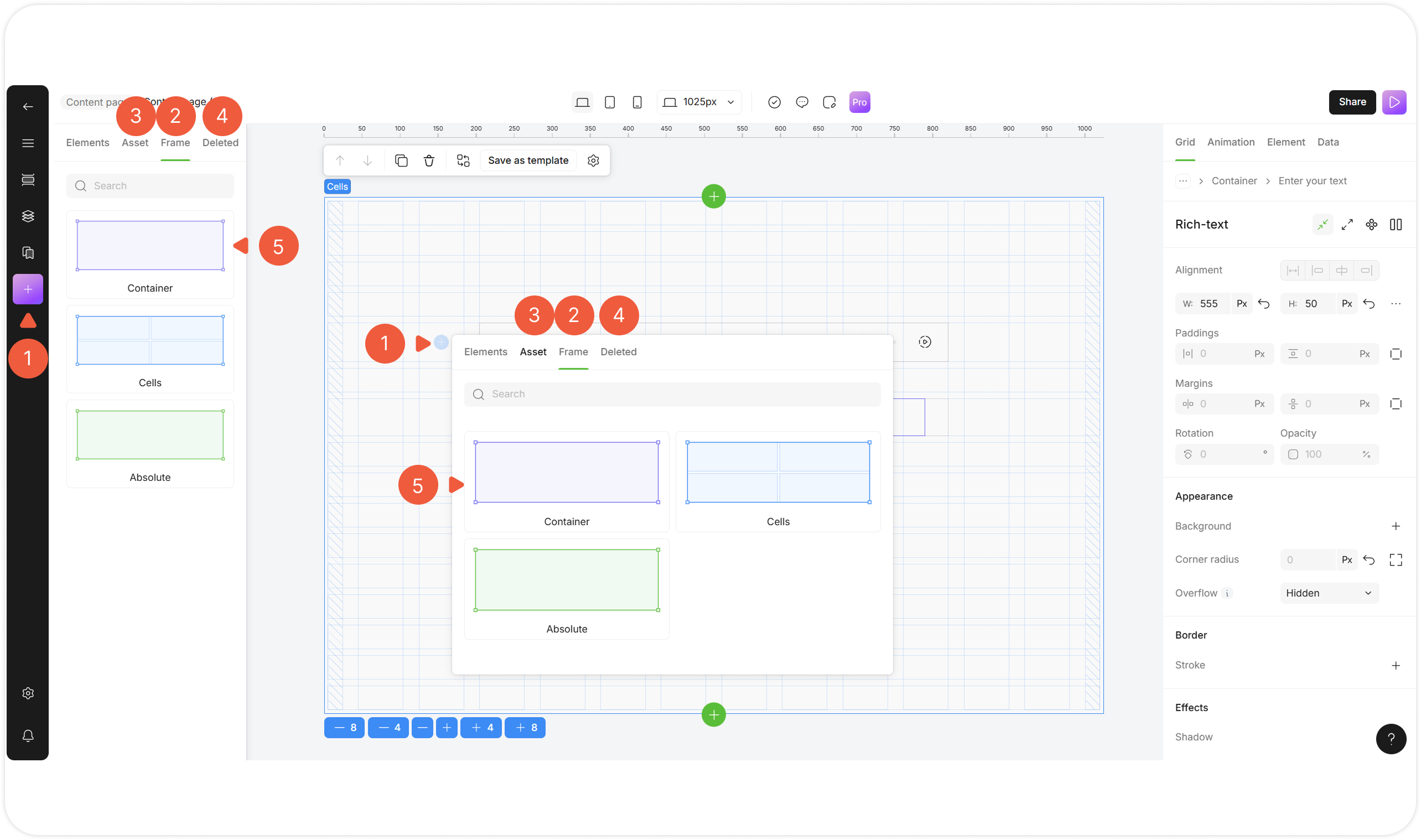Click the duplicate copy icon in toolbar

click(401, 161)
